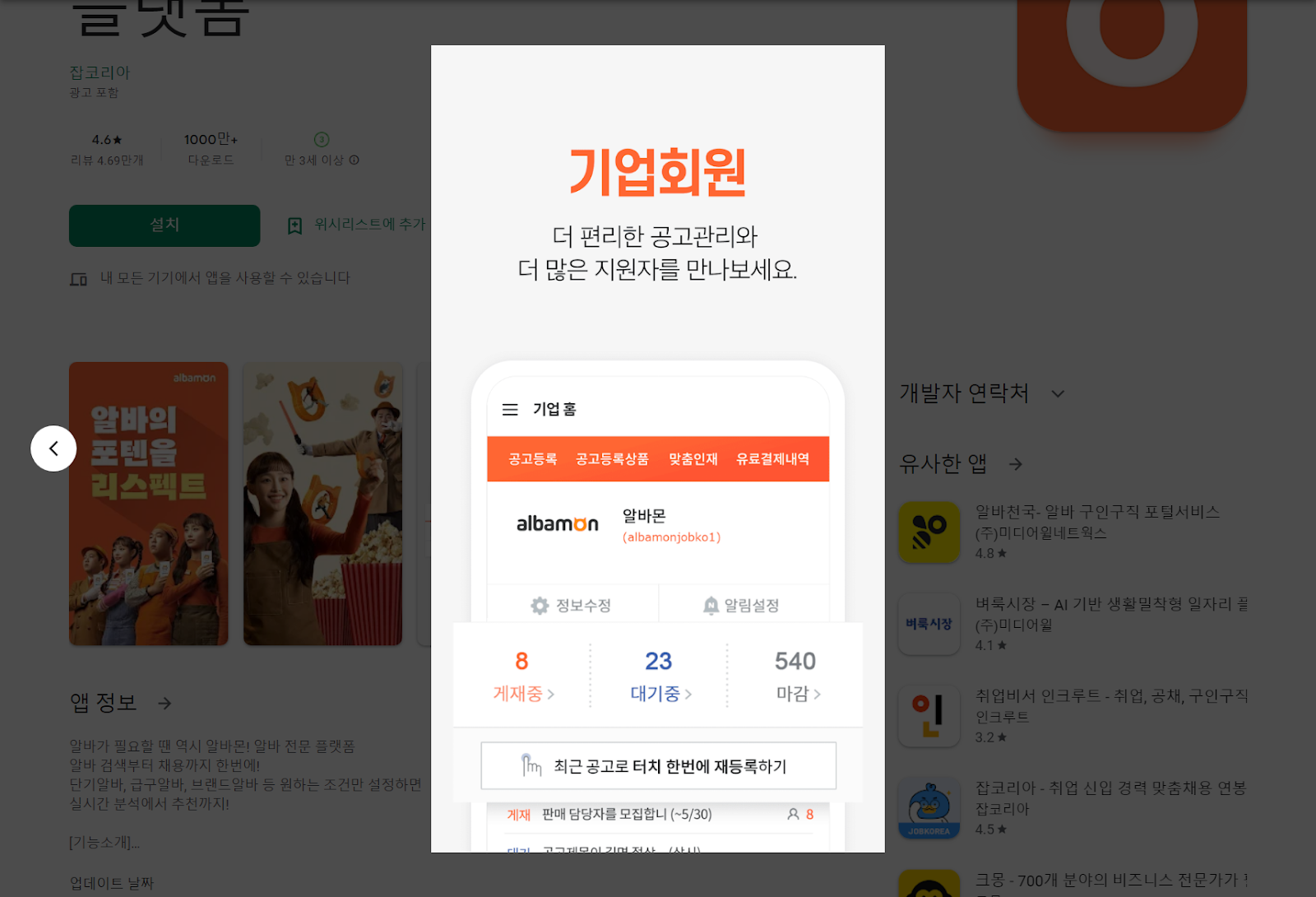Click the 벼룩시장 app icon
The width and height of the screenshot is (1316, 897).
coord(929,625)
